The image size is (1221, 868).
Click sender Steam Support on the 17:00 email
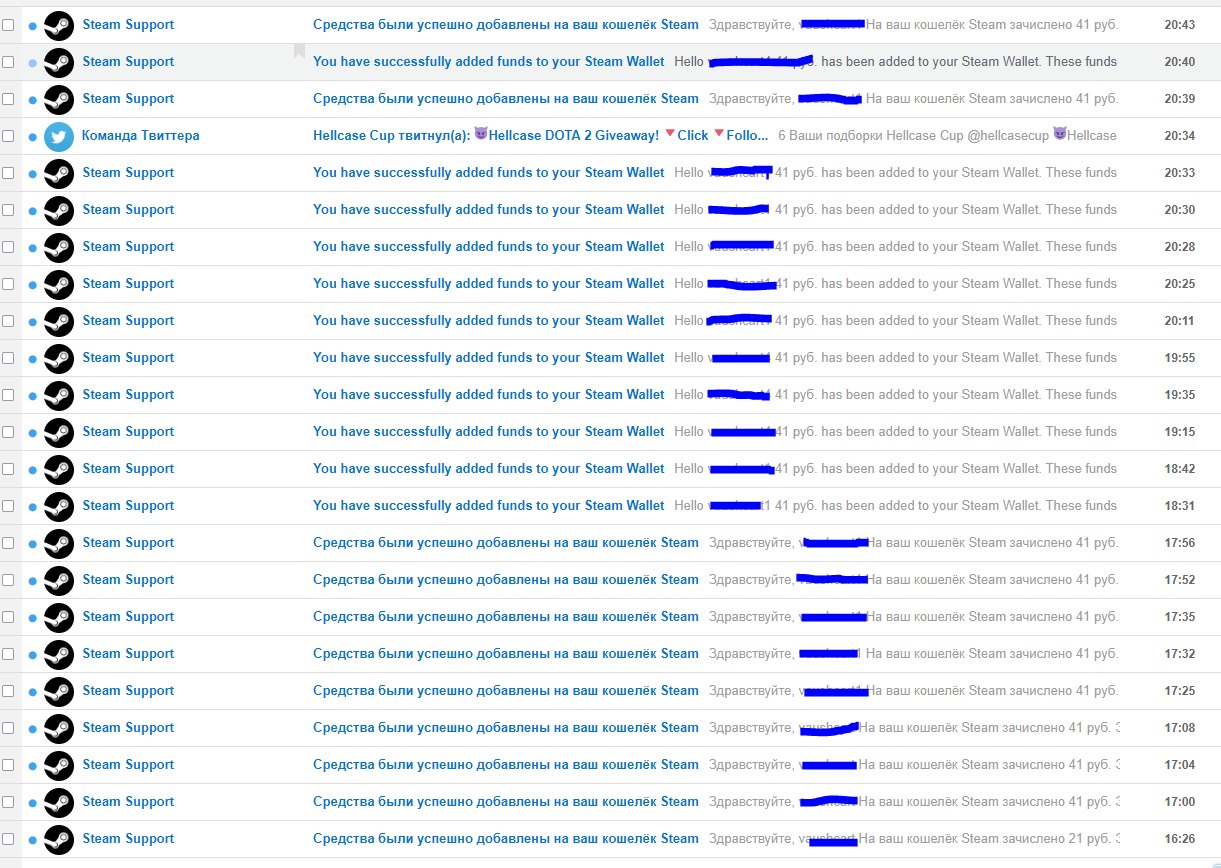tap(128, 802)
